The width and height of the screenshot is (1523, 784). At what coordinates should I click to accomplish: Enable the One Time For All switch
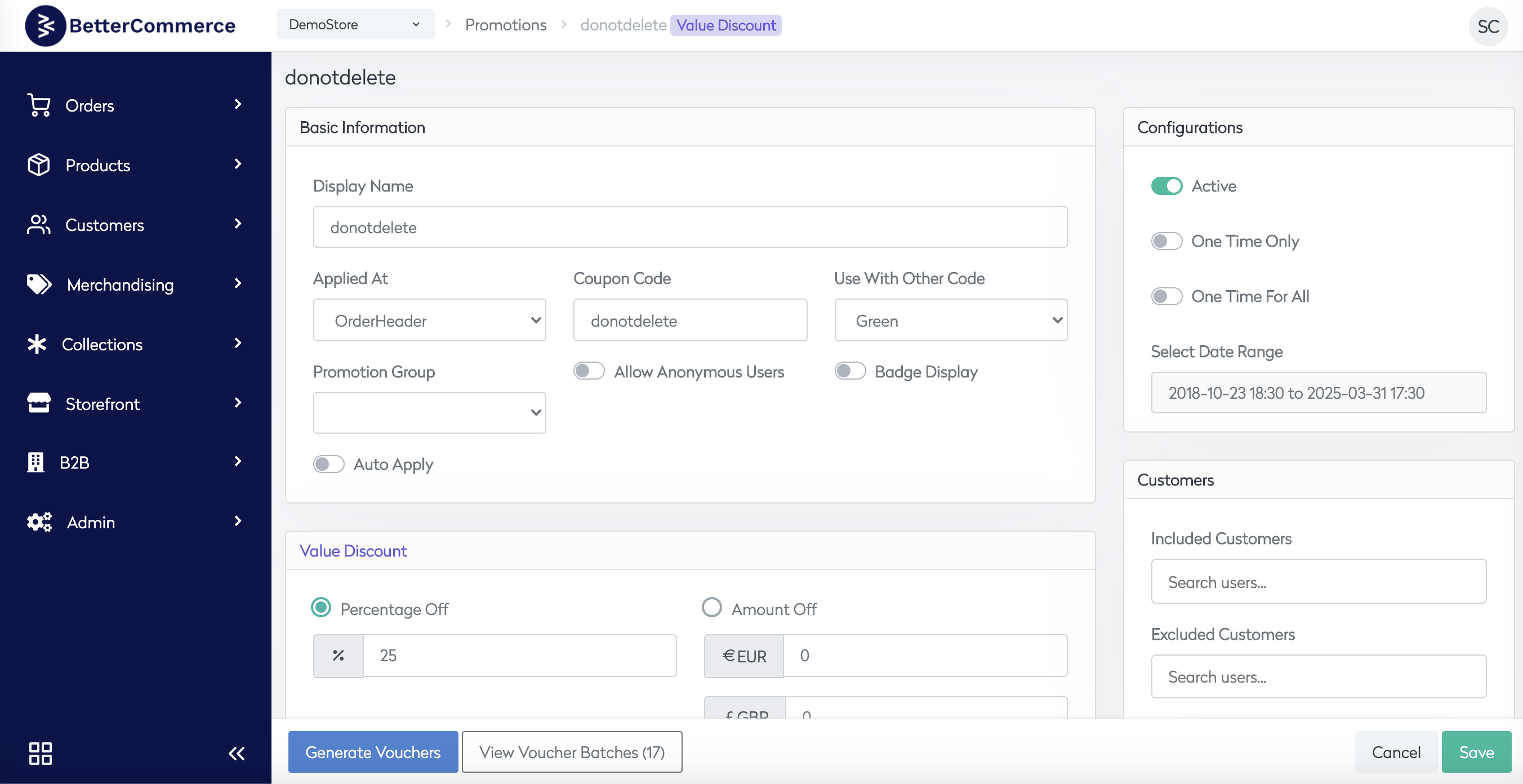point(1166,296)
